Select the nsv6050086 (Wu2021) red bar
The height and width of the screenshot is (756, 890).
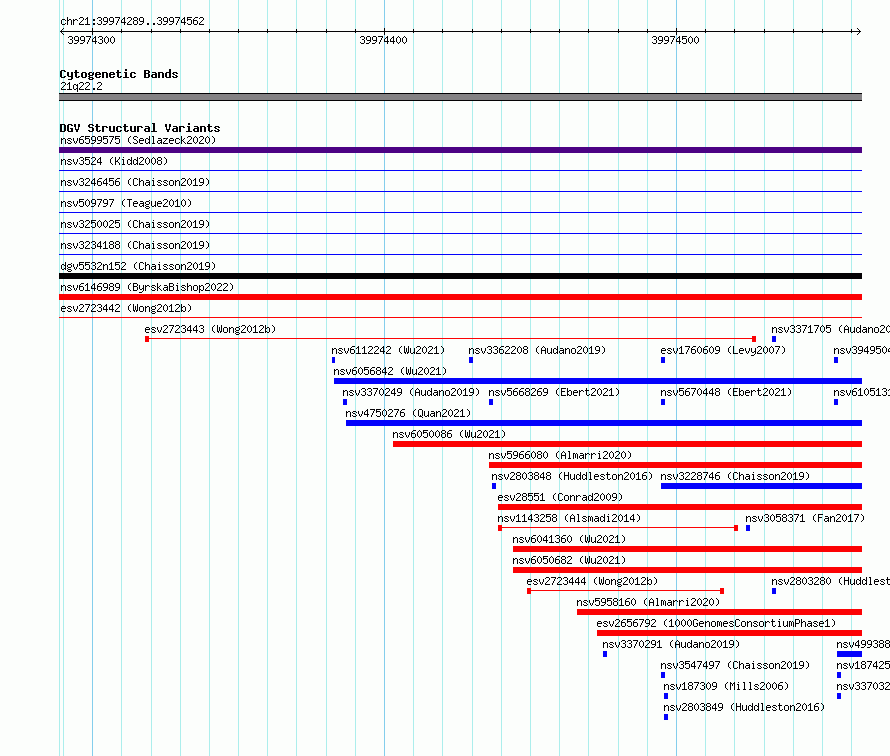[627, 444]
